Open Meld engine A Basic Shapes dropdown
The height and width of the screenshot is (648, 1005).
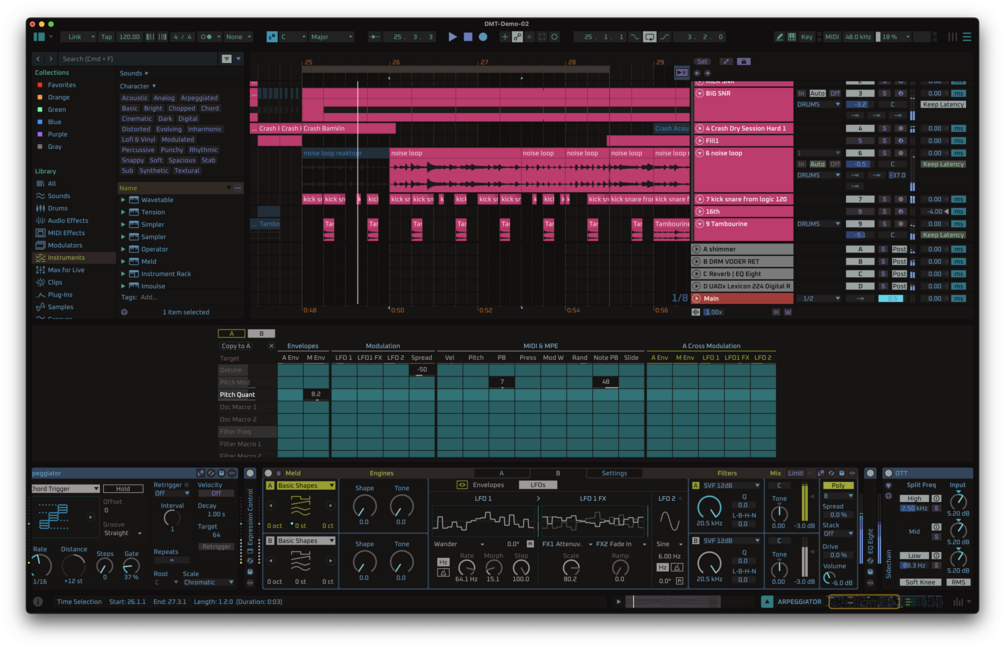tap(306, 485)
